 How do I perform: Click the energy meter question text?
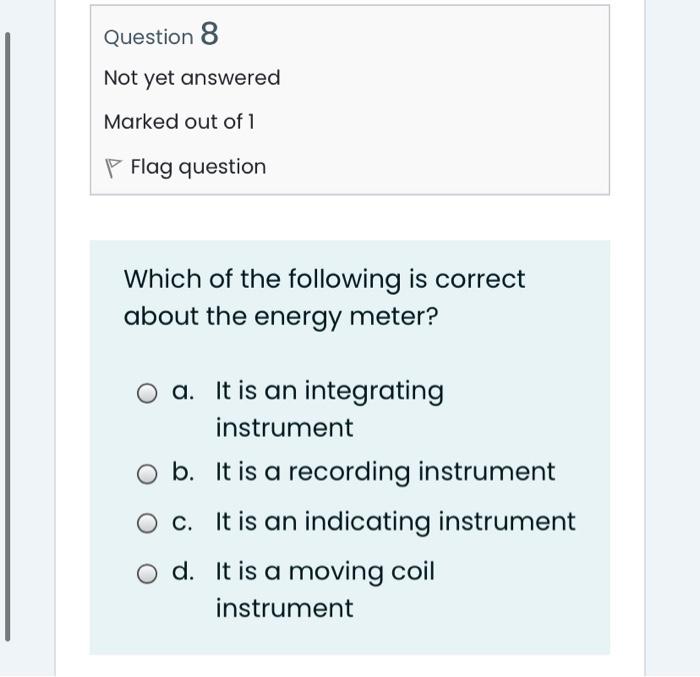[x=323, y=297]
